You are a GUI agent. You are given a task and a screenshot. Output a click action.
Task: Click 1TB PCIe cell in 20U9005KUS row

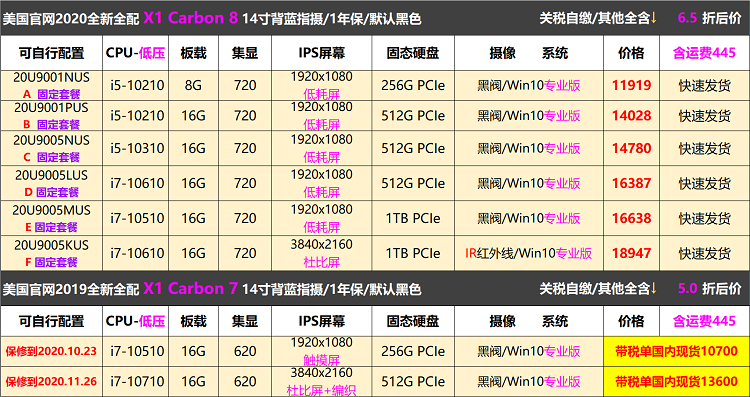pos(413,253)
